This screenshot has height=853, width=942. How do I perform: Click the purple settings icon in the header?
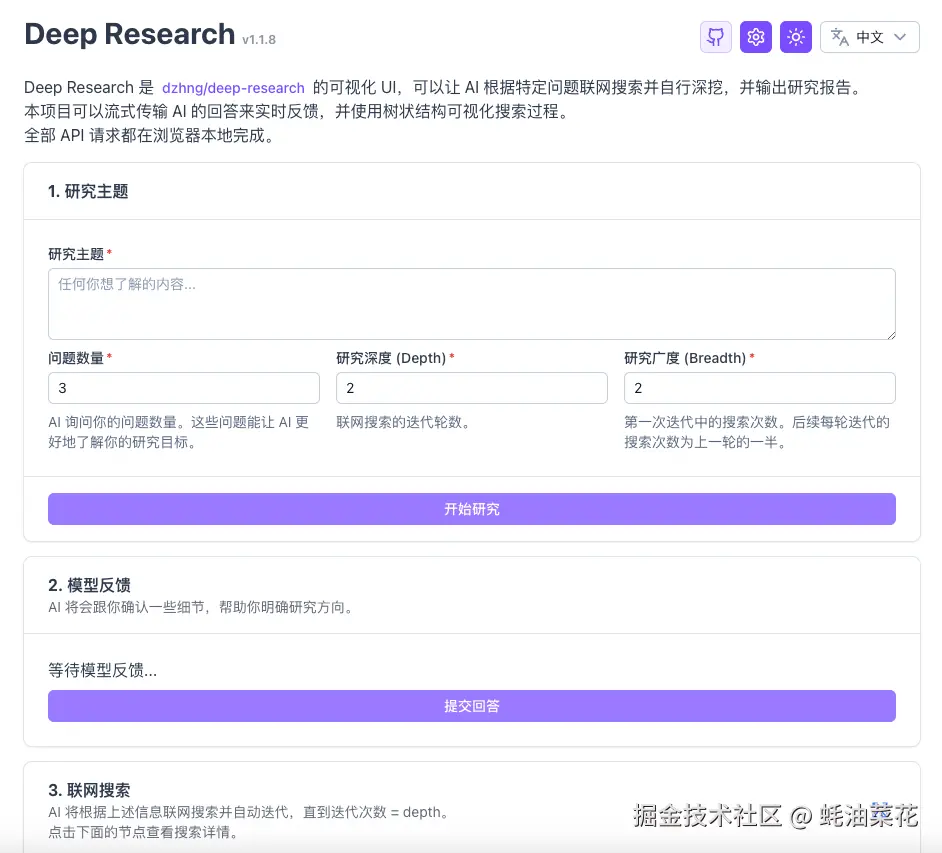755,36
